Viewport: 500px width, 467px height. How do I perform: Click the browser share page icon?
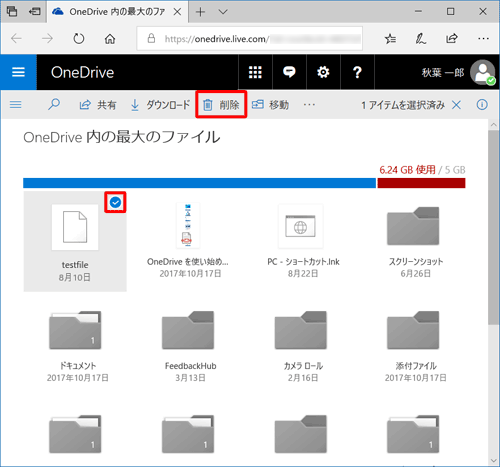pyautogui.click(x=452, y=39)
